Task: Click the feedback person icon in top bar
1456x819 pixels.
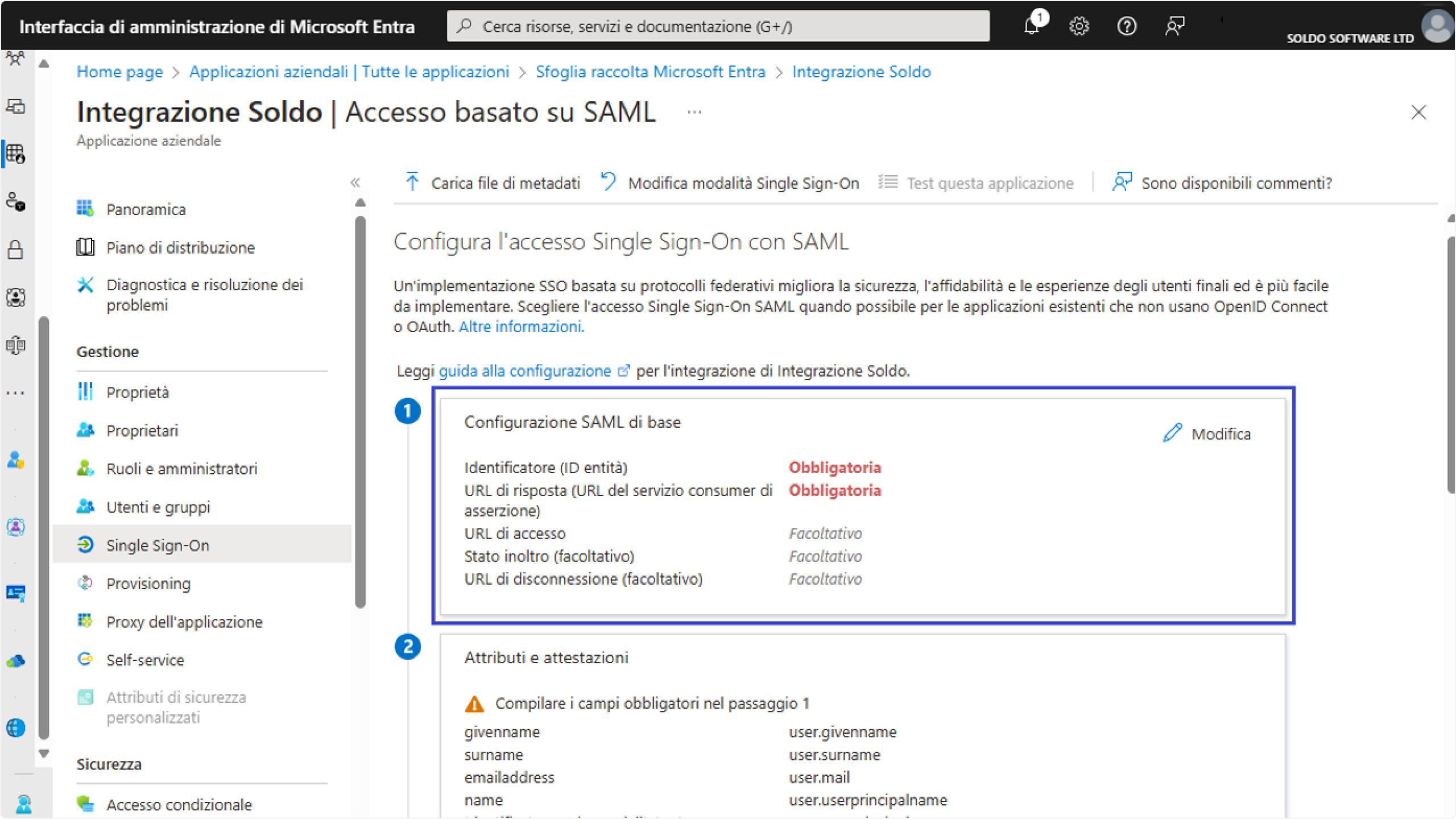Action: pos(1174,26)
